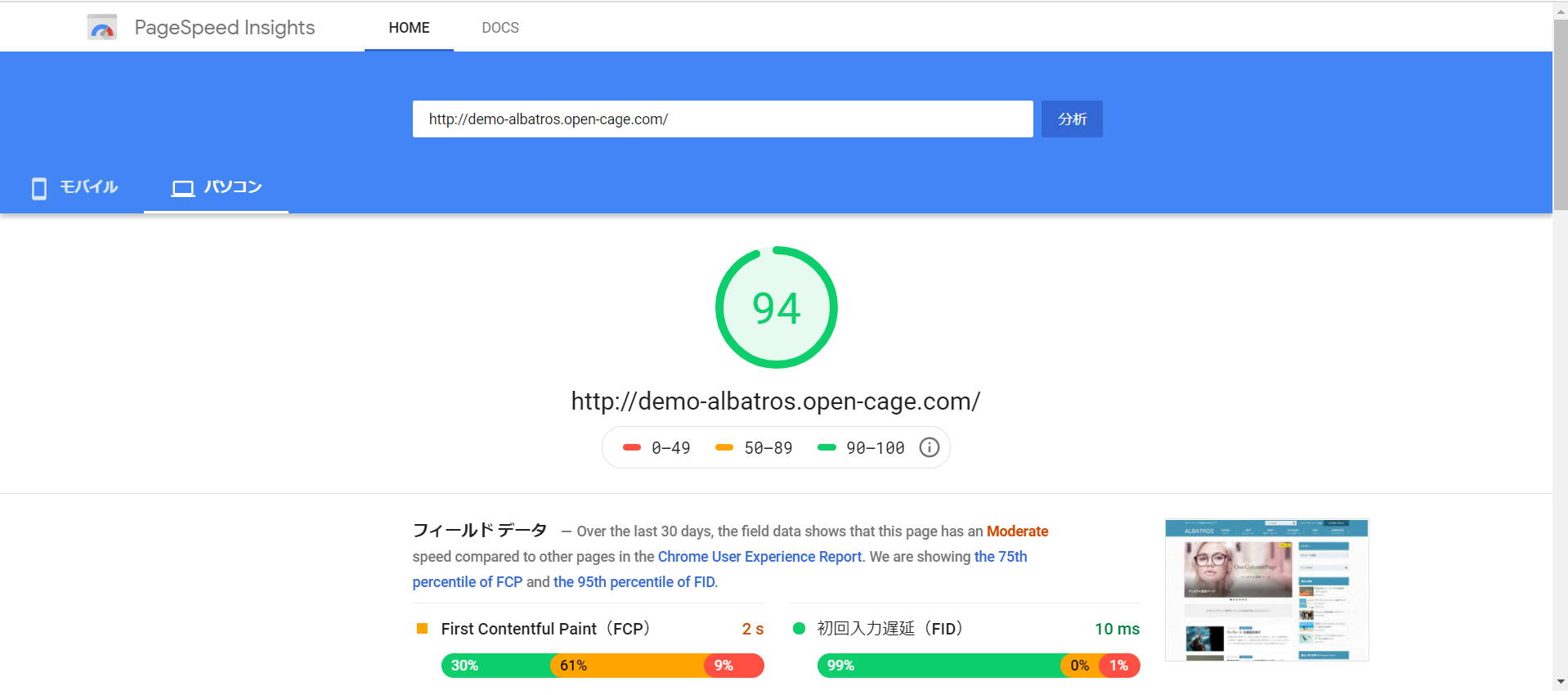Image resolution: width=1568 pixels, height=695 pixels.
Task: Open the score range info icon
Action: pyautogui.click(x=930, y=447)
